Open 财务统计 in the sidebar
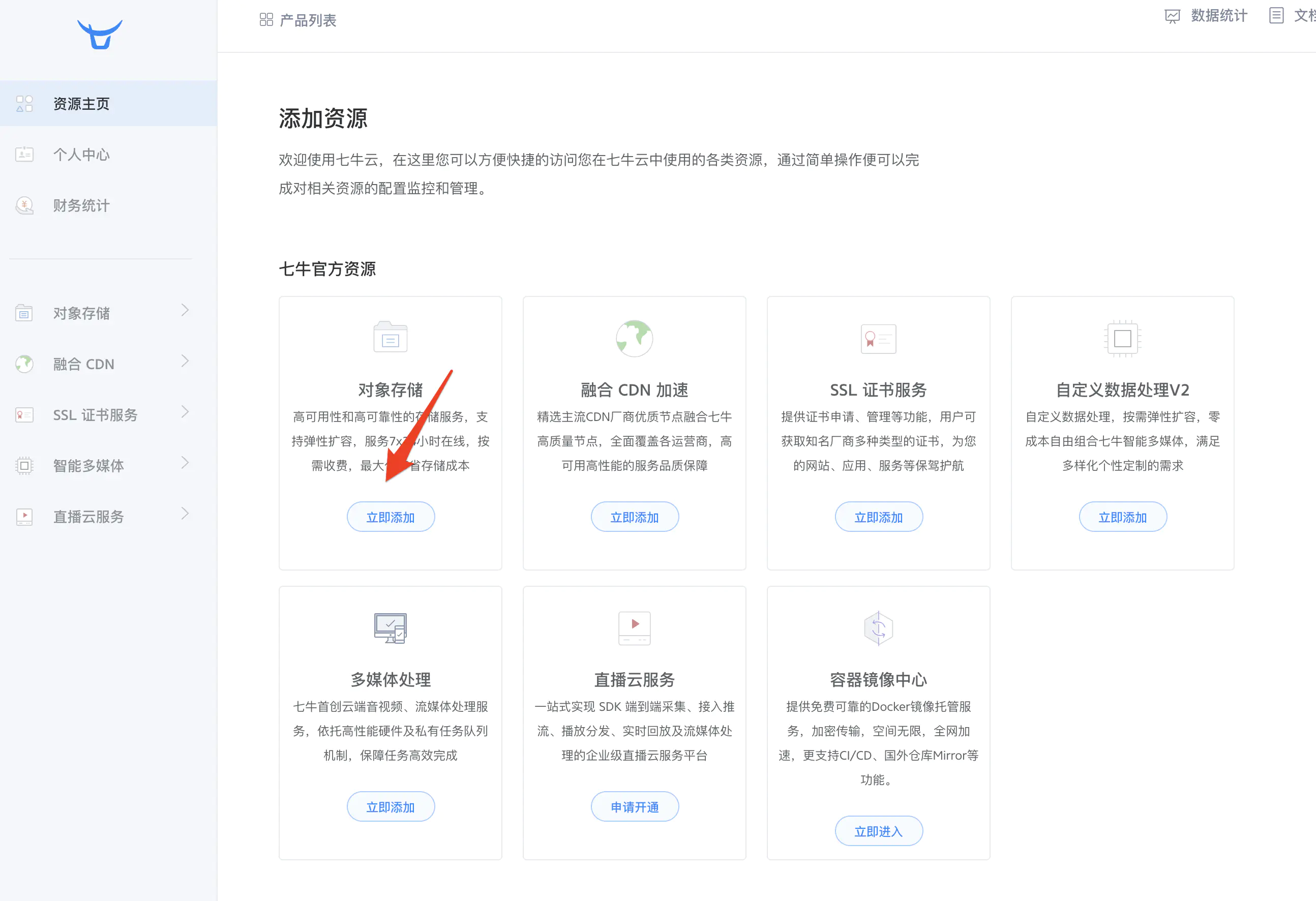Image resolution: width=1316 pixels, height=901 pixels. tap(81, 205)
